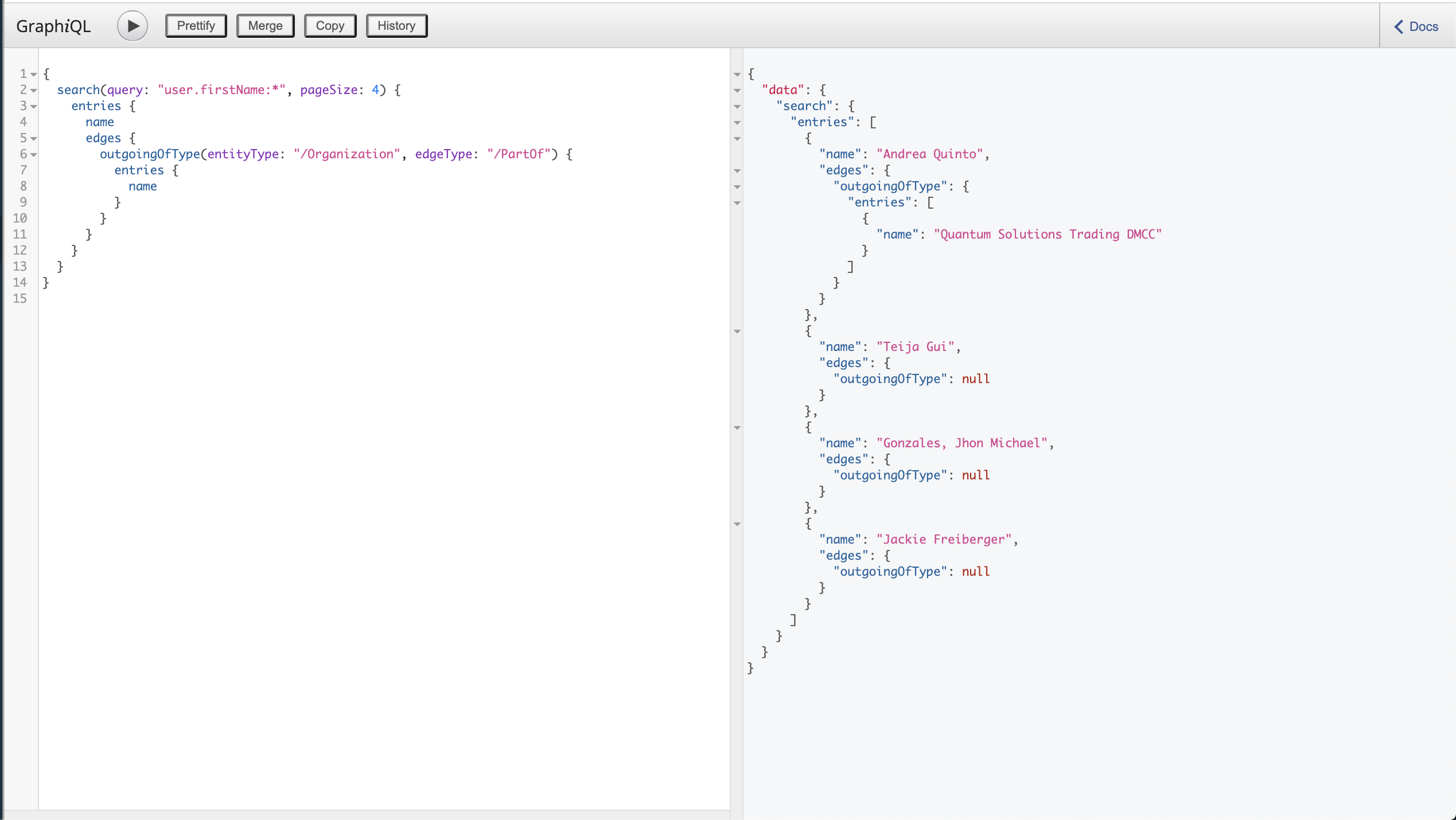
Task: Collapse the Gonzales, Jhon Michael result entry
Action: 737,428
